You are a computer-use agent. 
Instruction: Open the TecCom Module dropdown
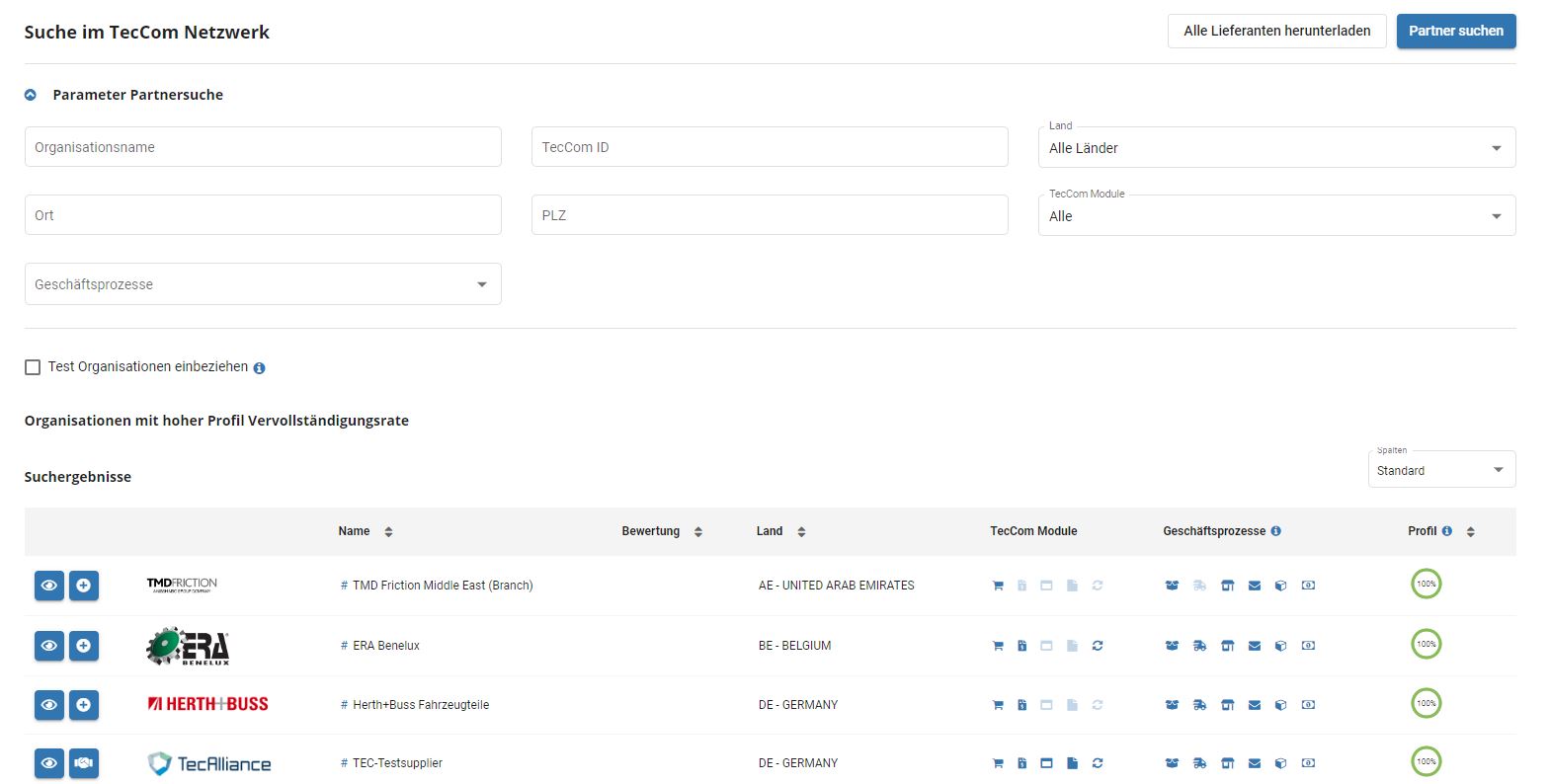1276,216
